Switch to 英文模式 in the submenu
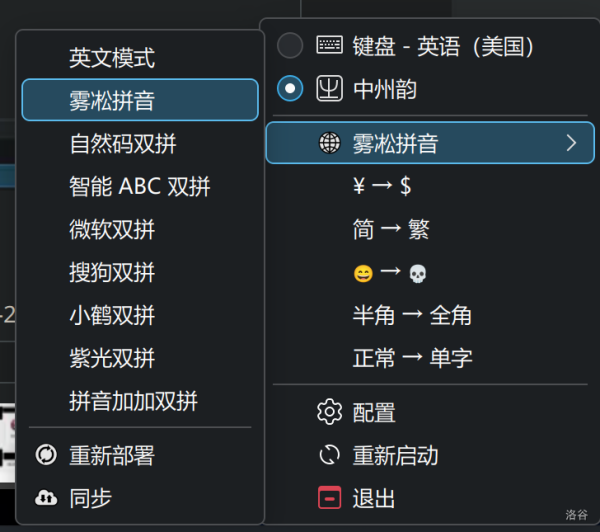 pyautogui.click(x=112, y=57)
